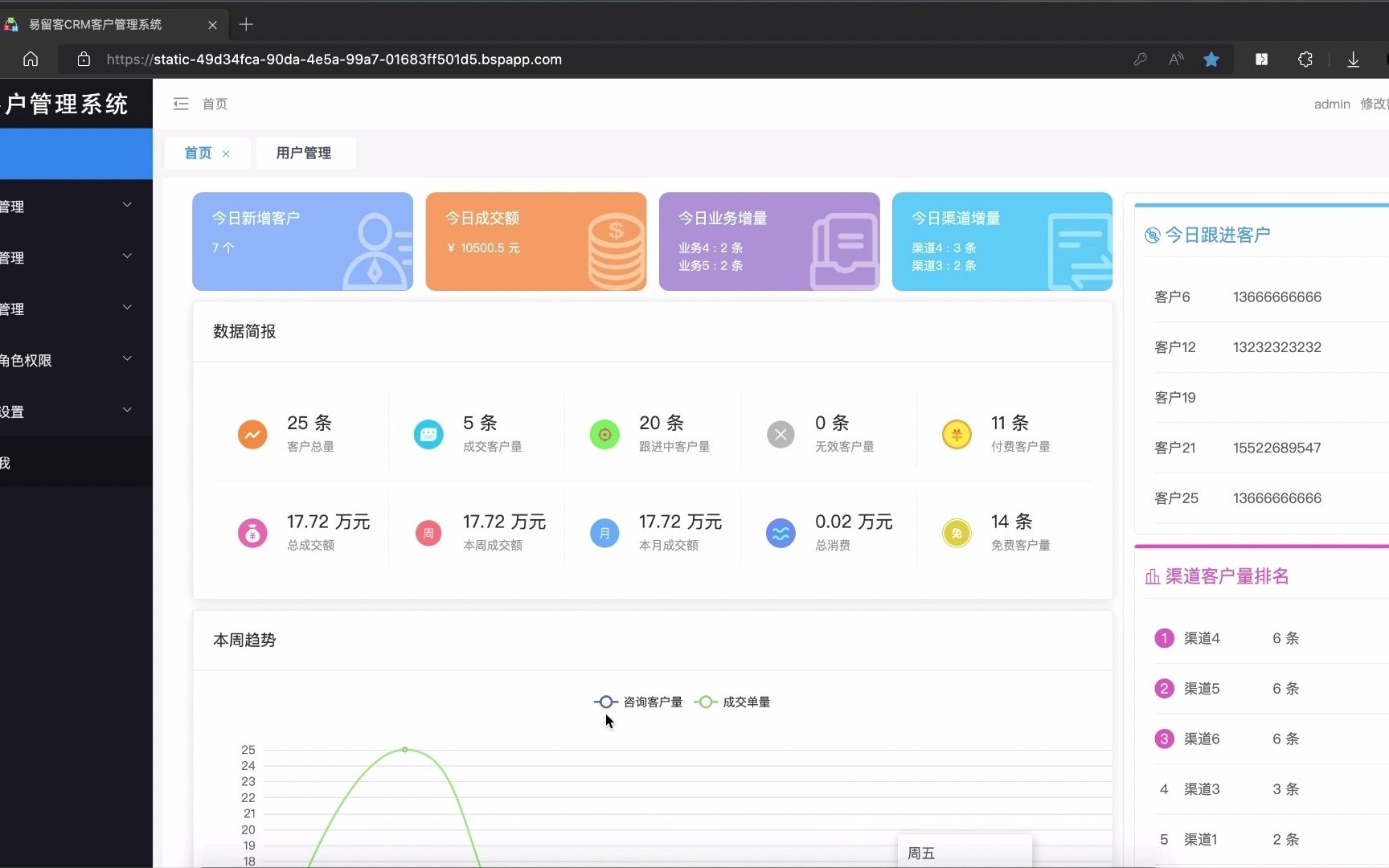1389x868 pixels.
Task: Open the 设置 sidebar menu
Action: click(76, 411)
